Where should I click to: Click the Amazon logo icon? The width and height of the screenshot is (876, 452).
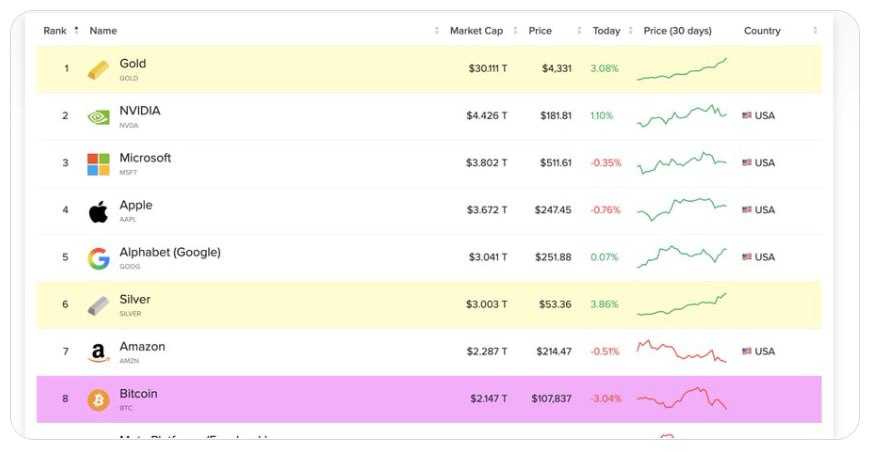click(x=98, y=353)
